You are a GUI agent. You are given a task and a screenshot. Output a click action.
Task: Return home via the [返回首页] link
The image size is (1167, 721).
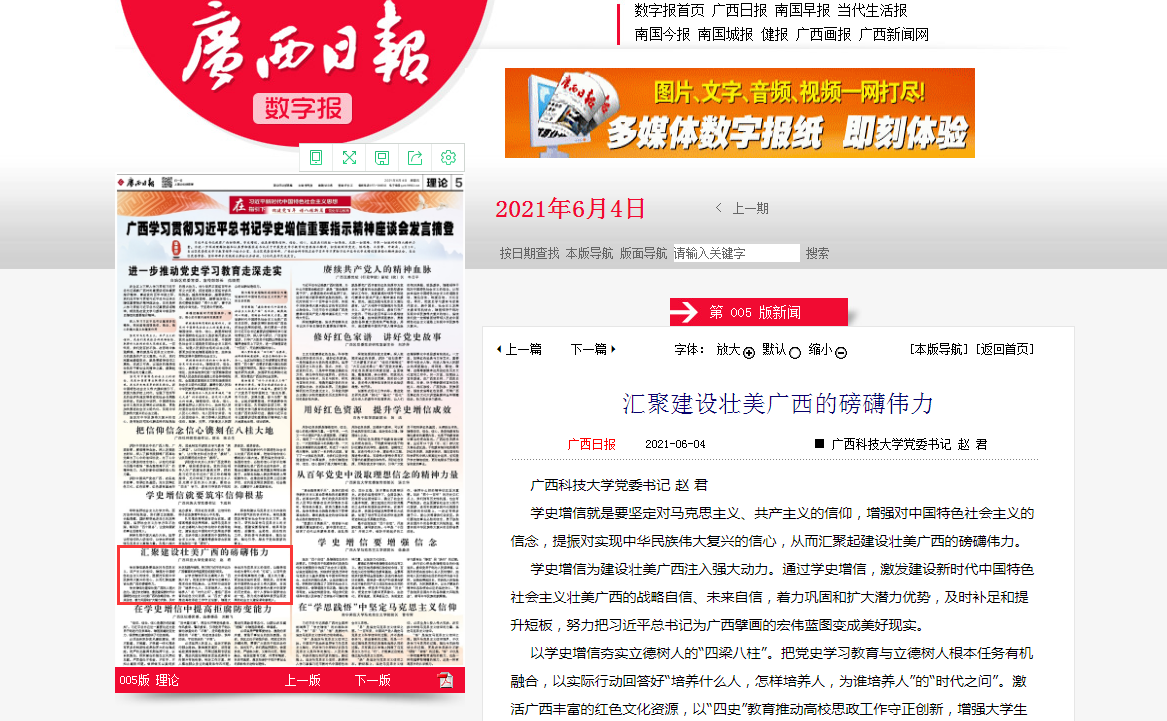point(1004,349)
